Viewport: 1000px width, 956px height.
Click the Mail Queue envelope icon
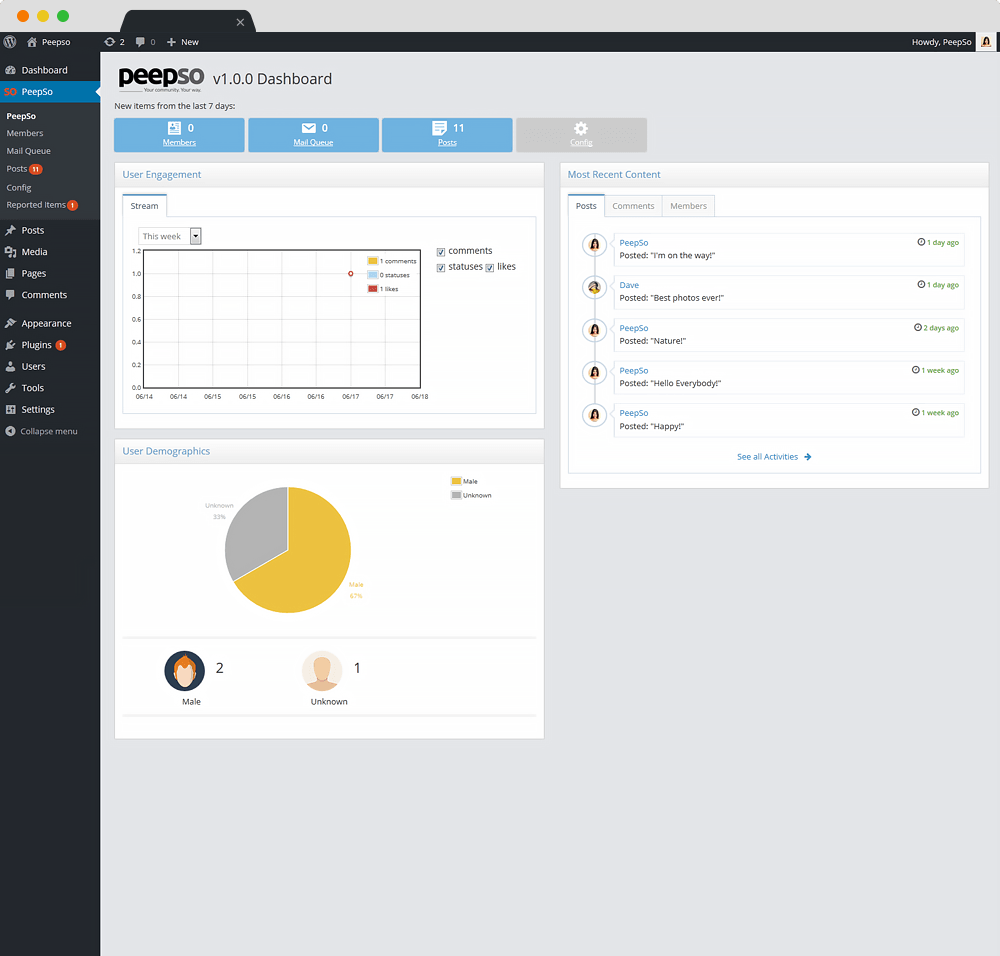pyautogui.click(x=309, y=128)
